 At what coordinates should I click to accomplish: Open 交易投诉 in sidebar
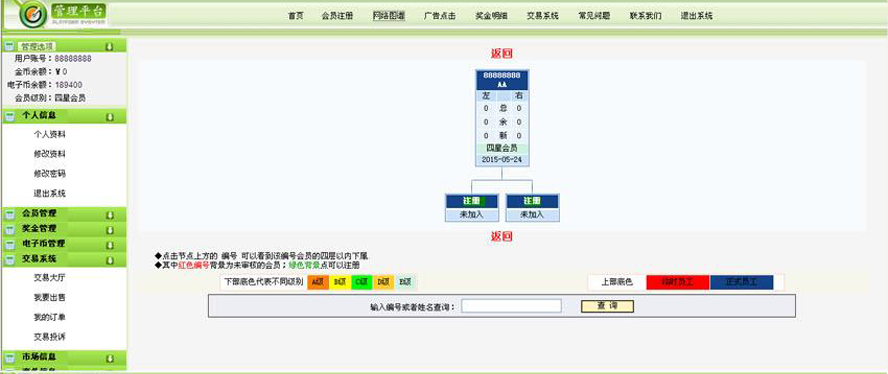point(50,337)
